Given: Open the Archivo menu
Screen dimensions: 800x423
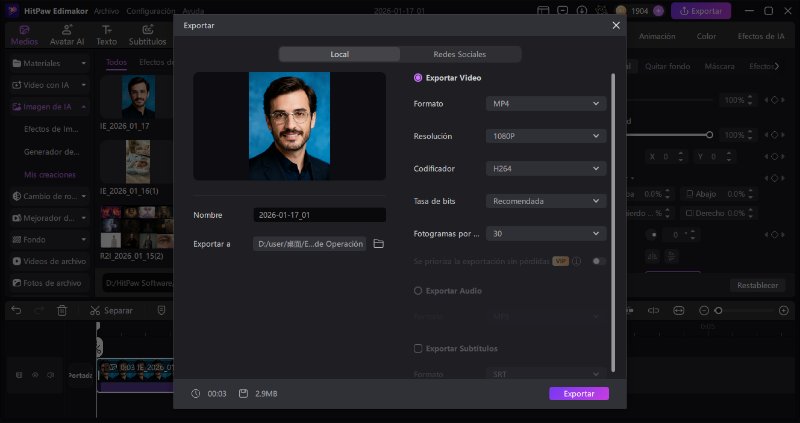Looking at the screenshot, I should (107, 11).
